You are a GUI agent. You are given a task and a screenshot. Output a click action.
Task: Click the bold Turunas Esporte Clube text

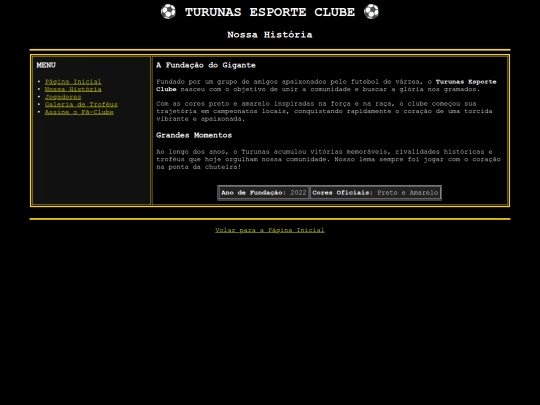point(326,85)
